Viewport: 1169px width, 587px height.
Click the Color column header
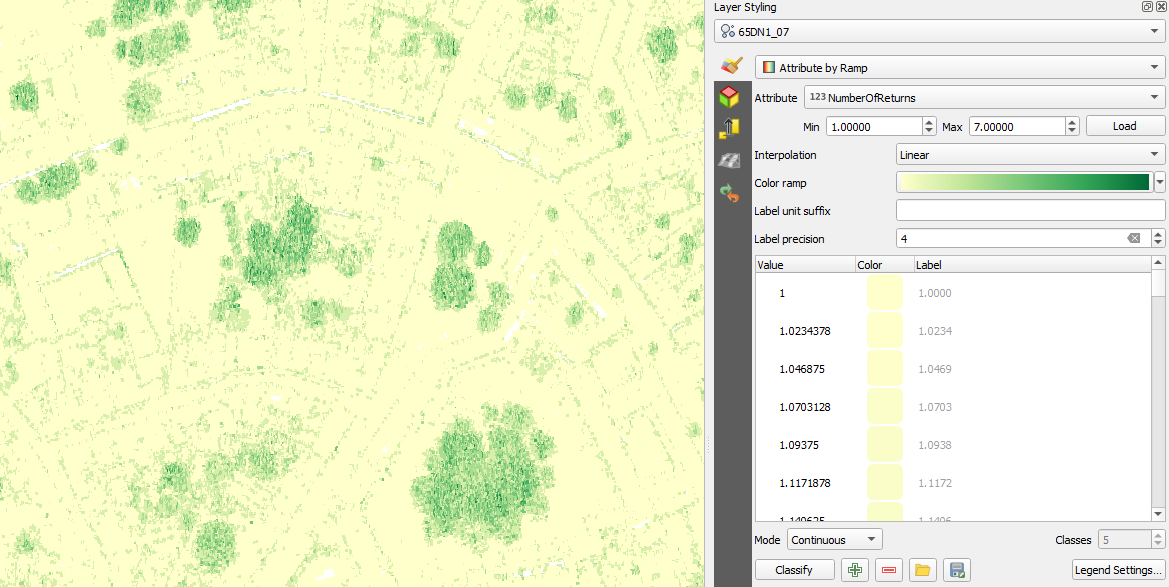pos(884,265)
